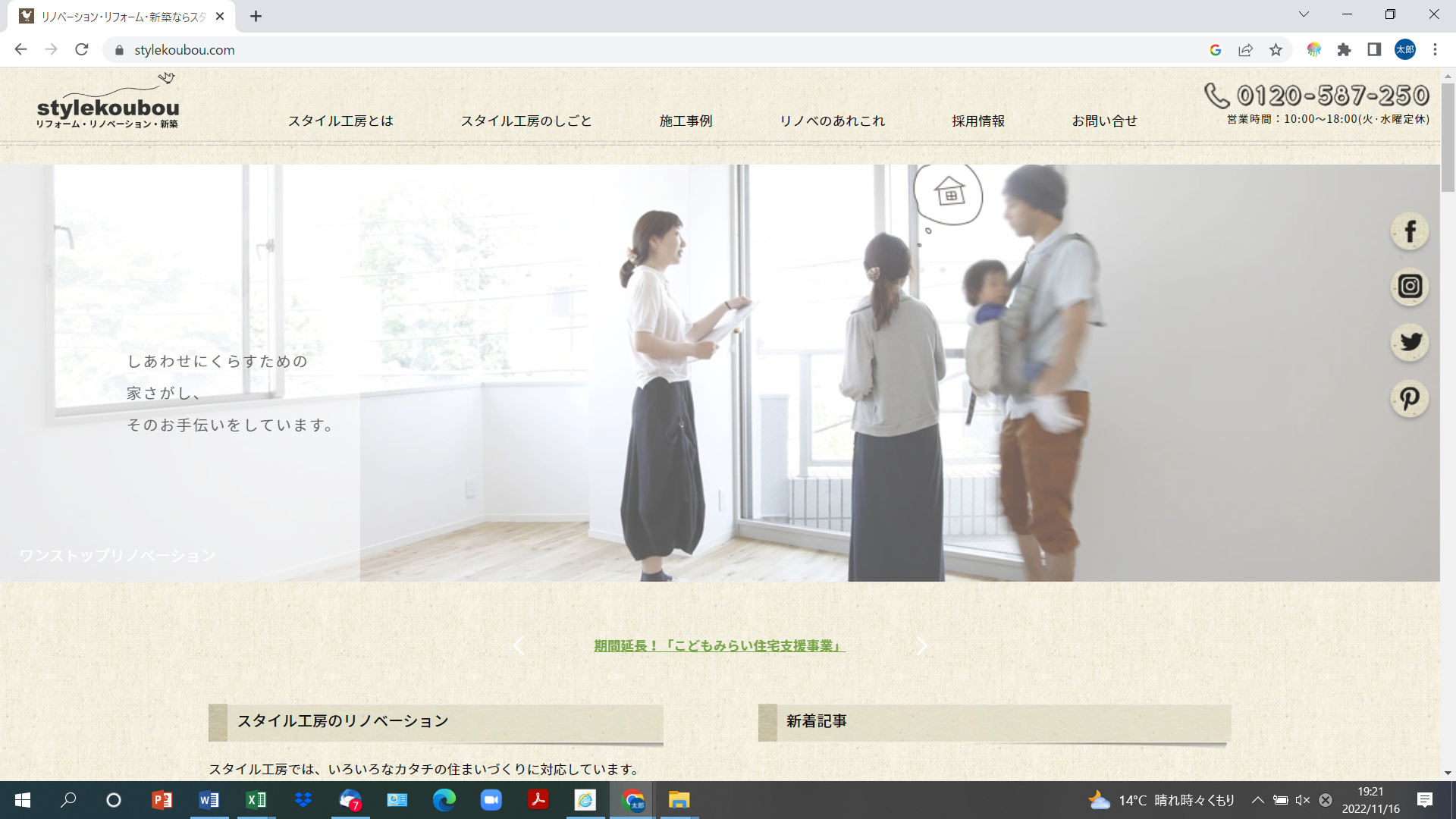Open Excel from the taskbar

click(256, 800)
